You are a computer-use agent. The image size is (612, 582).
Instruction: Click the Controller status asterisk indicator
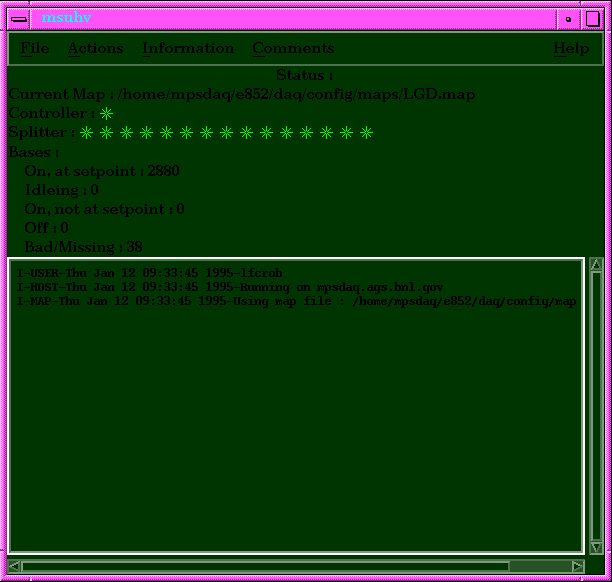(x=107, y=114)
